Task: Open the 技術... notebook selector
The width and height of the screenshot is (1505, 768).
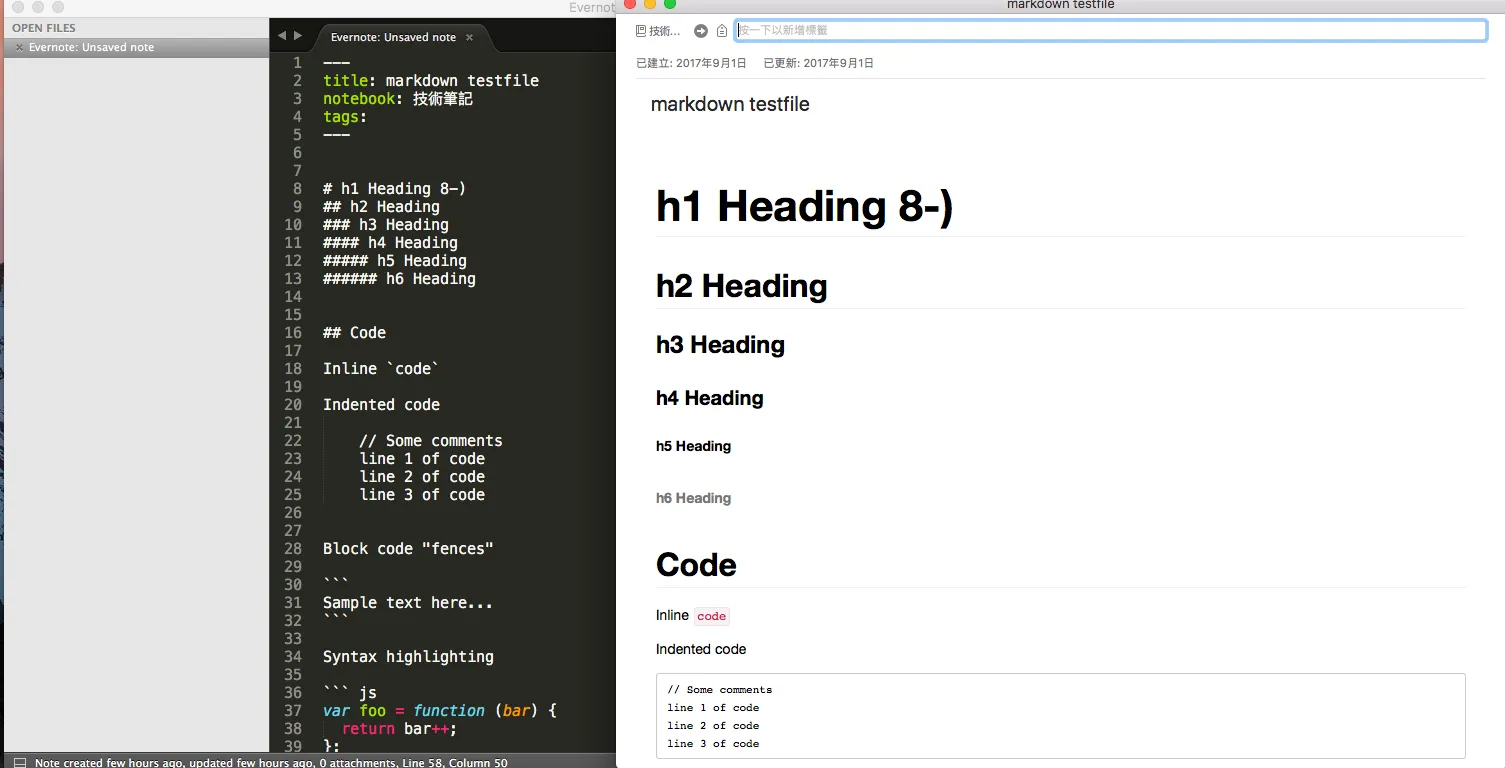Action: pos(664,31)
